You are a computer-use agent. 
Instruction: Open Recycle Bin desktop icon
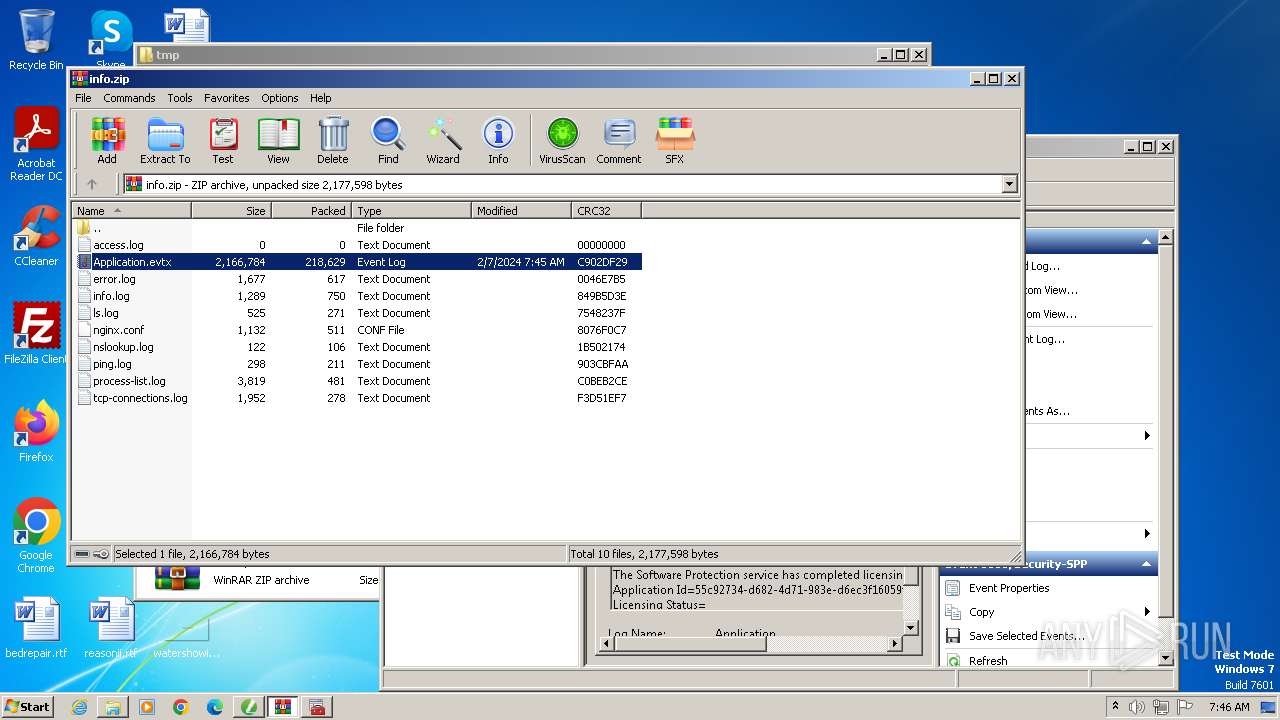click(x=36, y=40)
